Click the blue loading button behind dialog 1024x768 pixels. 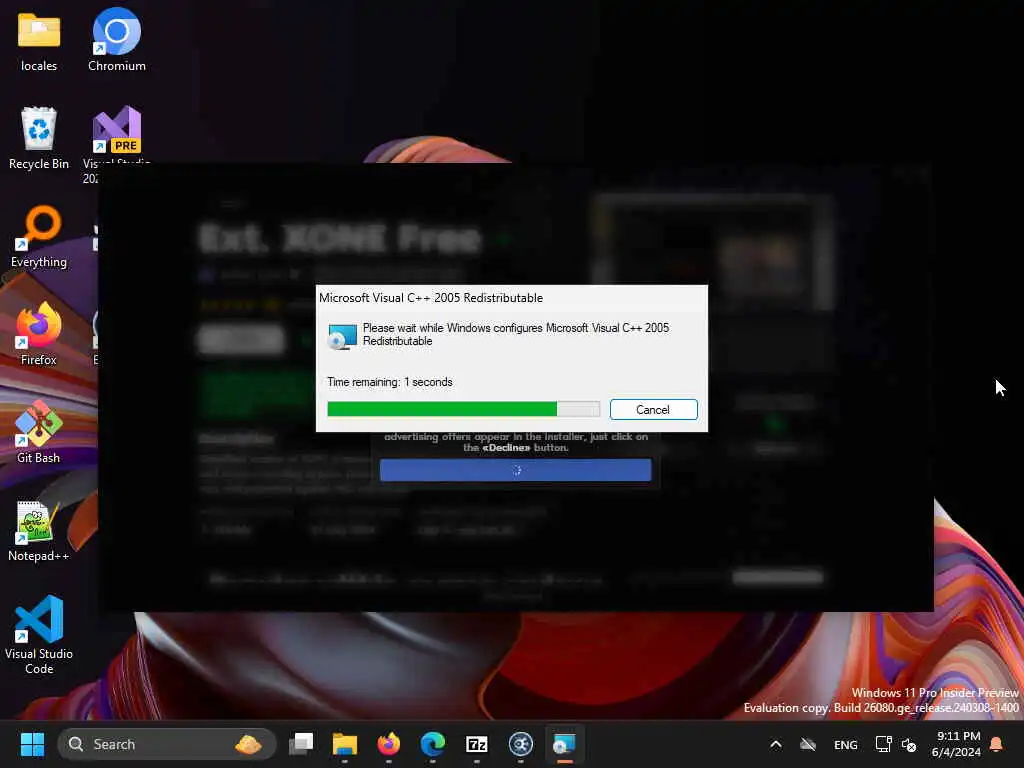(515, 470)
